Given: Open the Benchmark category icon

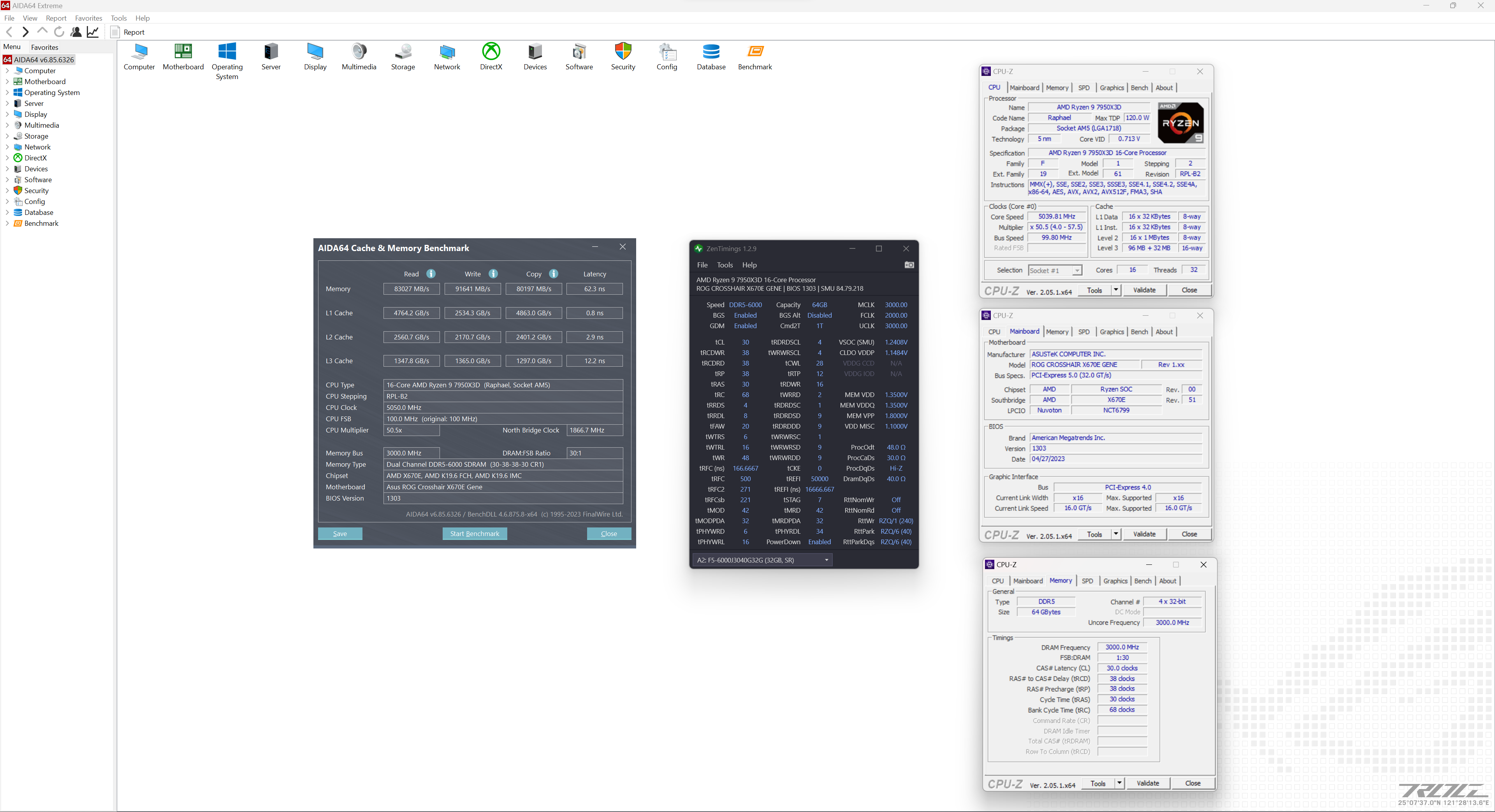Looking at the screenshot, I should (755, 57).
